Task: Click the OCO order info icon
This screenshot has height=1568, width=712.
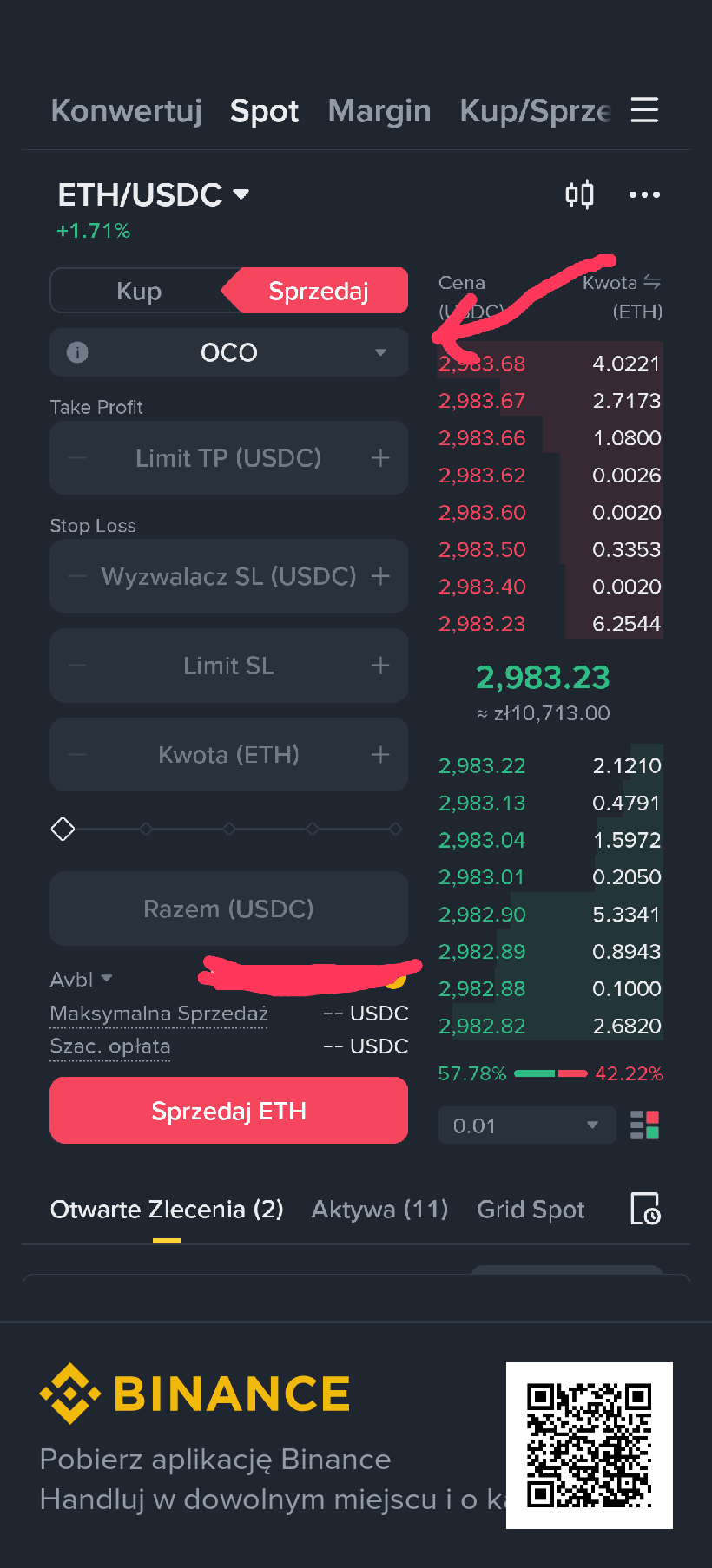Action: (x=77, y=352)
